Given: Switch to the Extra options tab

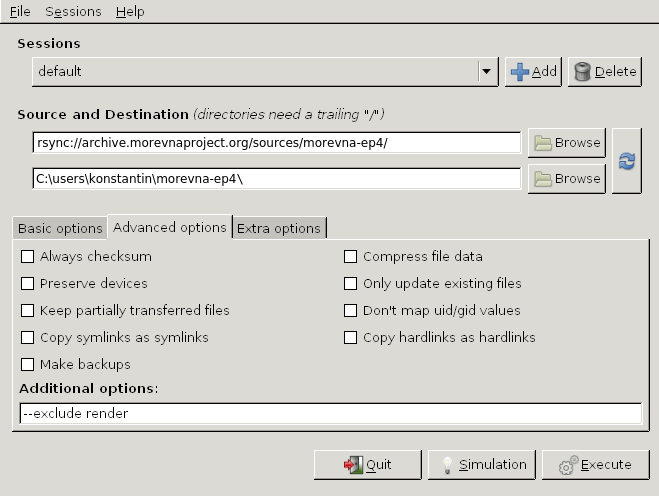Looking at the screenshot, I should pyautogui.click(x=279, y=228).
